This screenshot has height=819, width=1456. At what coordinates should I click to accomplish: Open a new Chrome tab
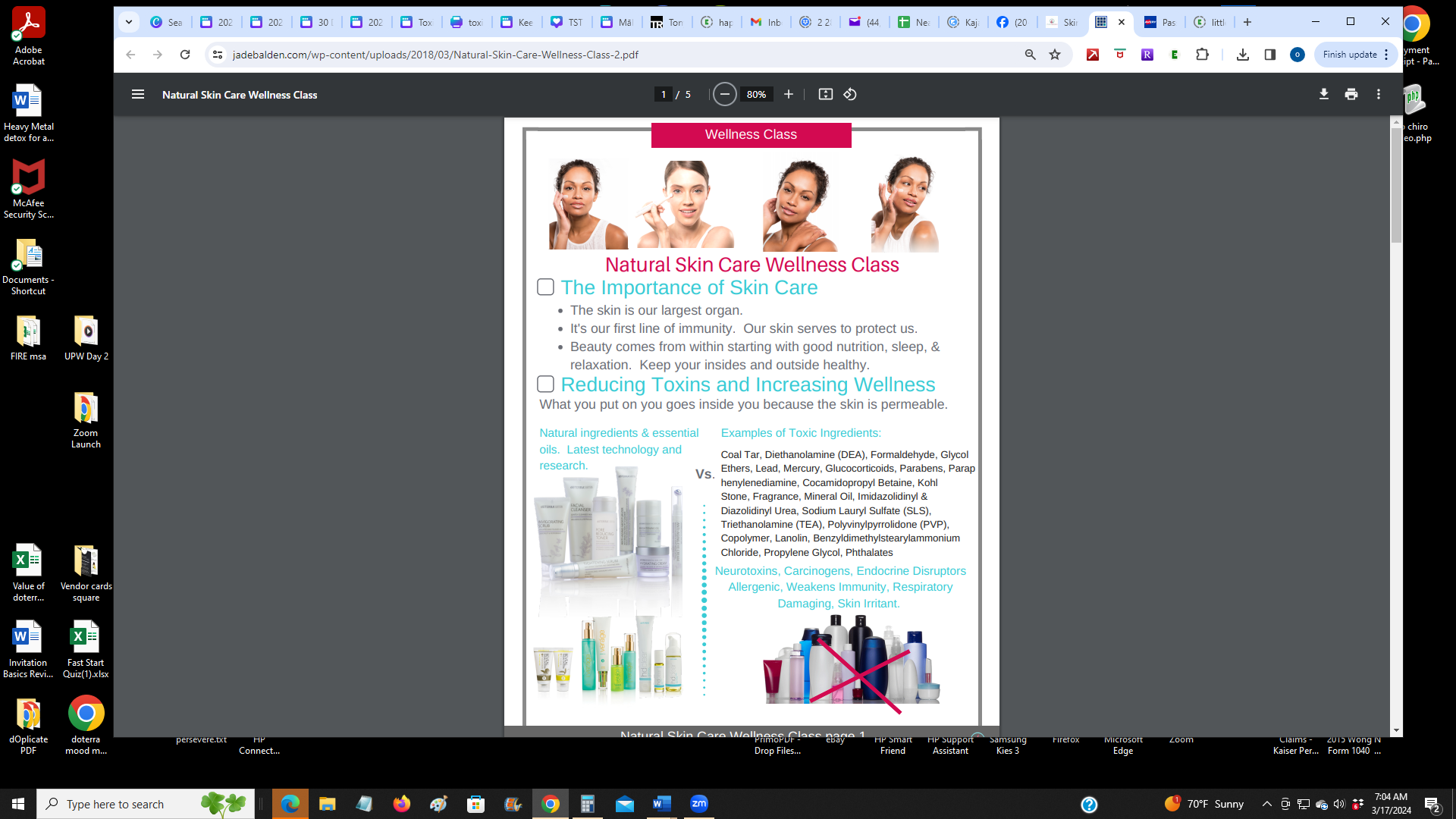[1247, 22]
